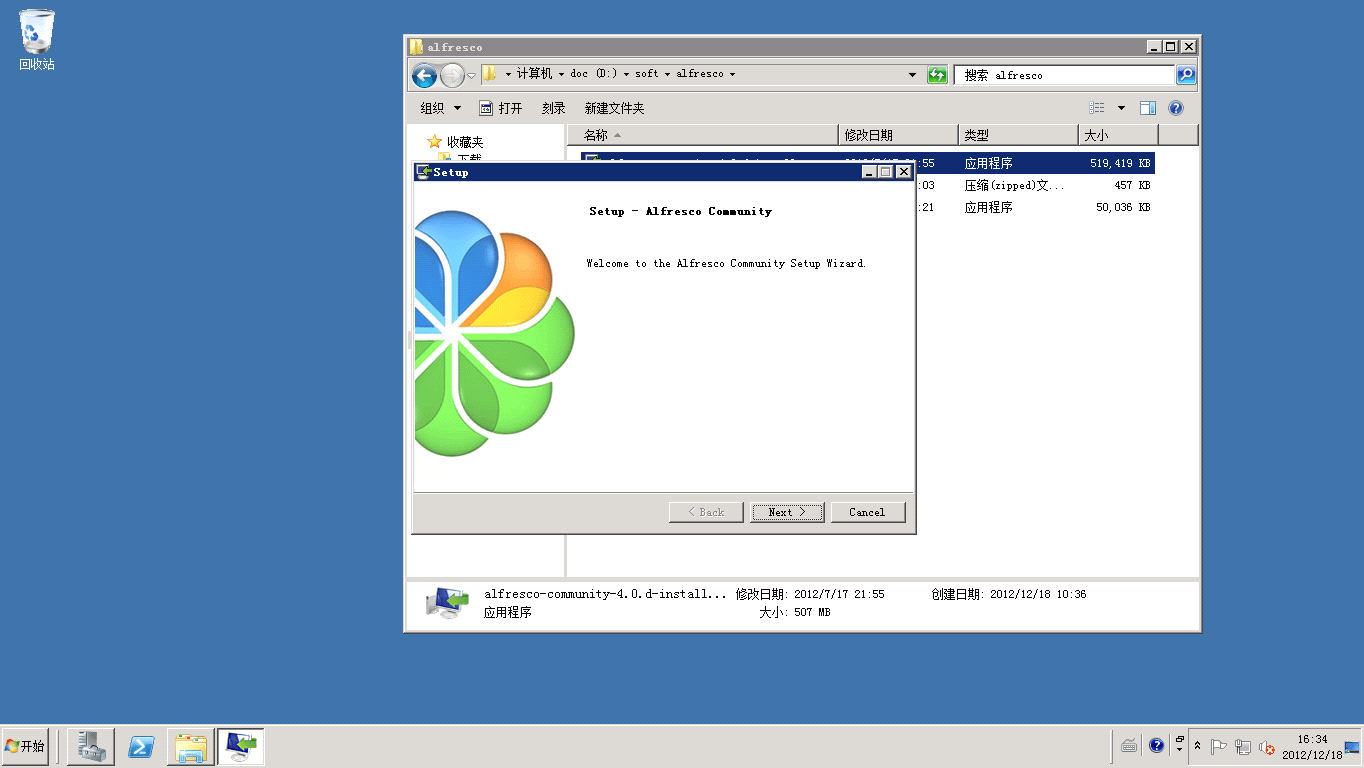Image resolution: width=1364 pixels, height=768 pixels.
Task: Click Next in the Alfresco Setup wizard
Action: click(787, 512)
